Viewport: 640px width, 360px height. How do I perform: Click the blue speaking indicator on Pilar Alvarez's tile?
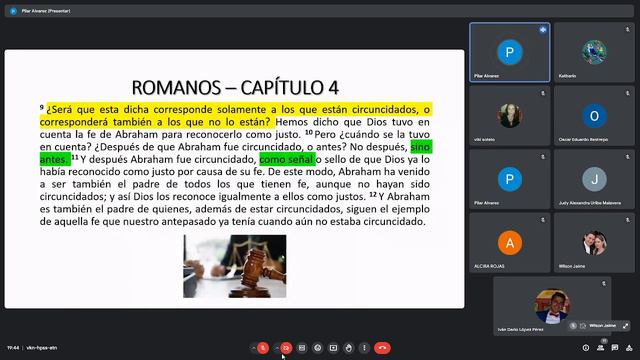tap(543, 30)
